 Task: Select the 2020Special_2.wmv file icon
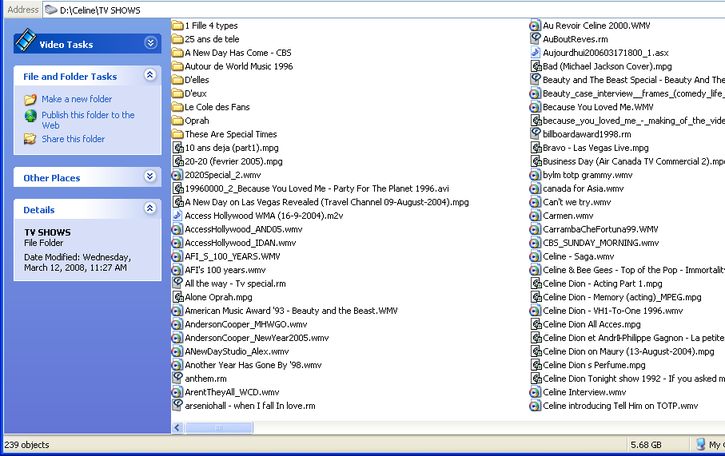pyautogui.click(x=177, y=175)
